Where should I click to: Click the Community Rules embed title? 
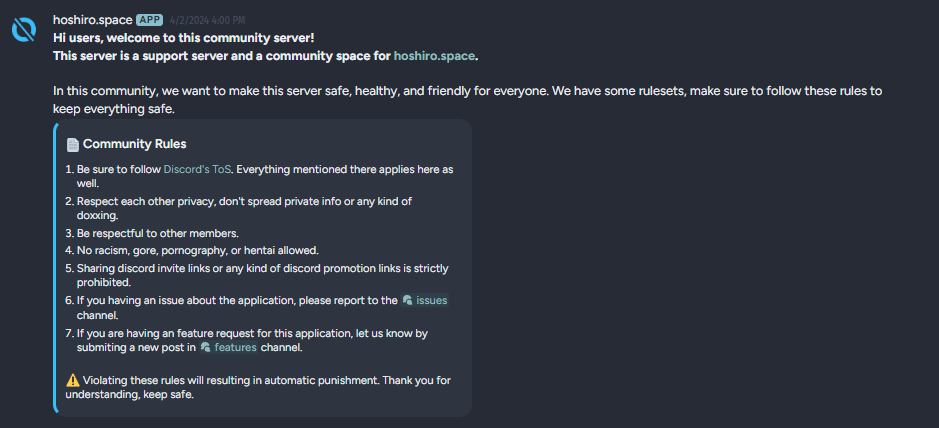(x=134, y=144)
